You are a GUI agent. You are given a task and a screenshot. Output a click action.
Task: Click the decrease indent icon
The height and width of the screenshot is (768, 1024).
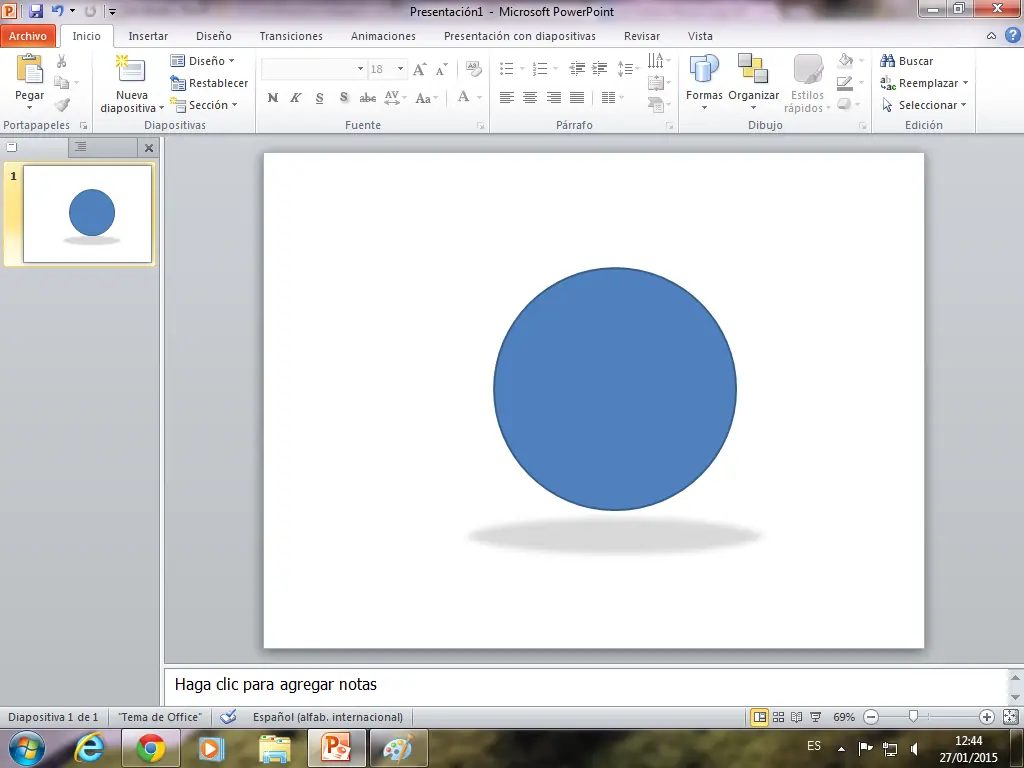[577, 69]
